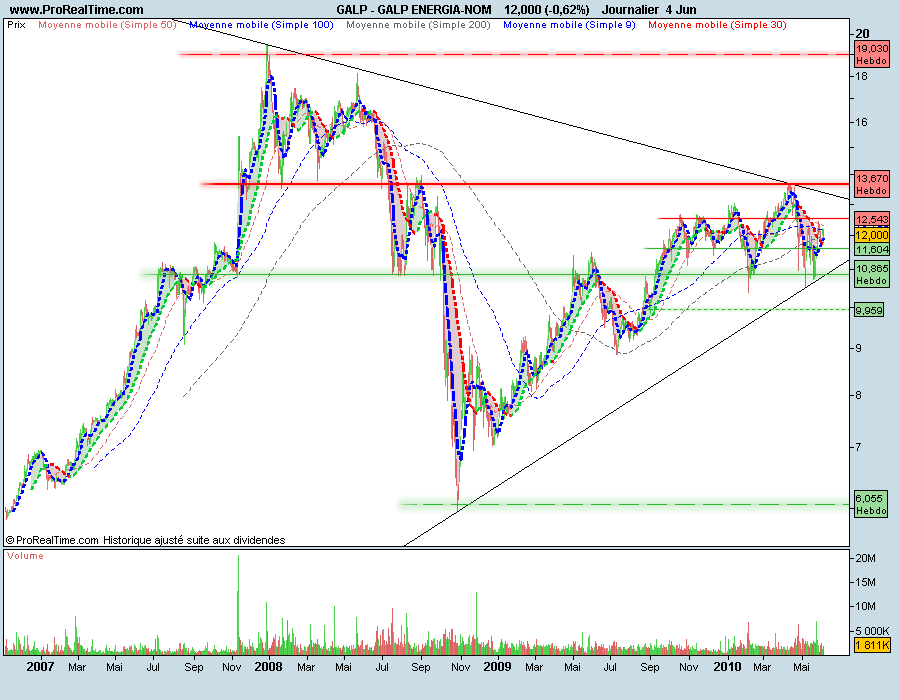Image resolution: width=900 pixels, height=700 pixels.
Task: Click the www.ProRealTime.com header text
Action: coord(76,10)
